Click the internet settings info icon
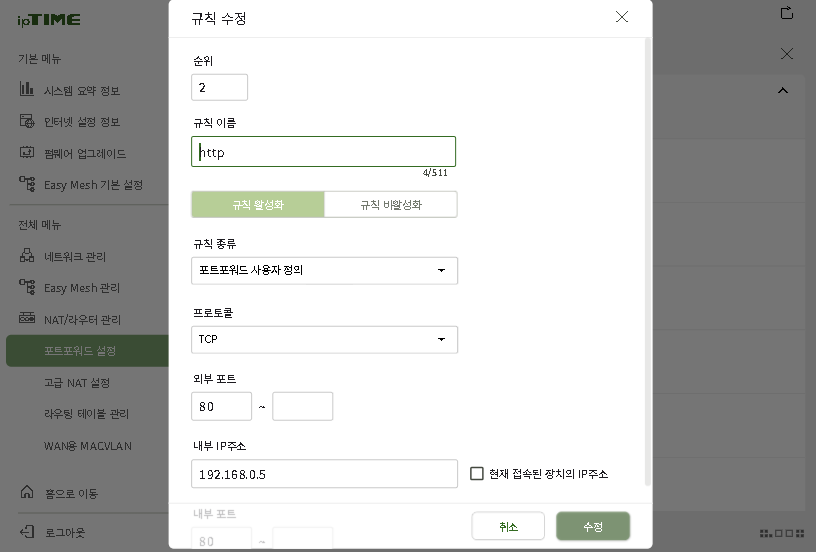816x552 pixels. pos(27,122)
